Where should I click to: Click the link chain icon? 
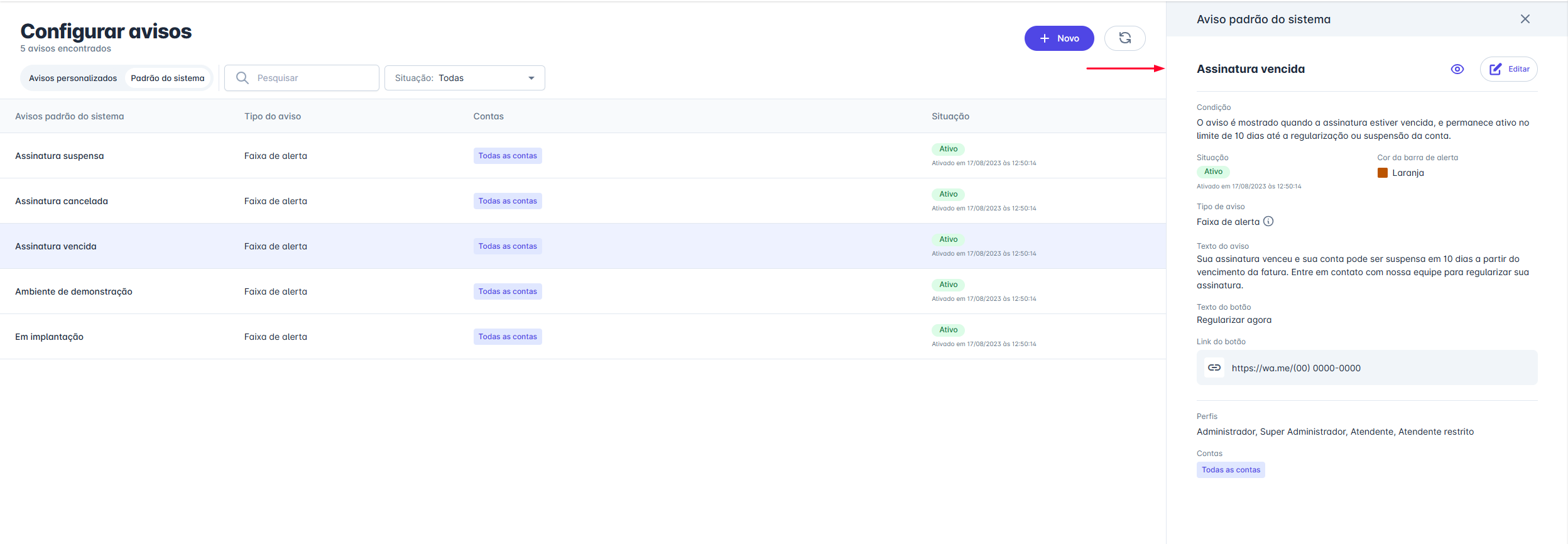(x=1214, y=367)
